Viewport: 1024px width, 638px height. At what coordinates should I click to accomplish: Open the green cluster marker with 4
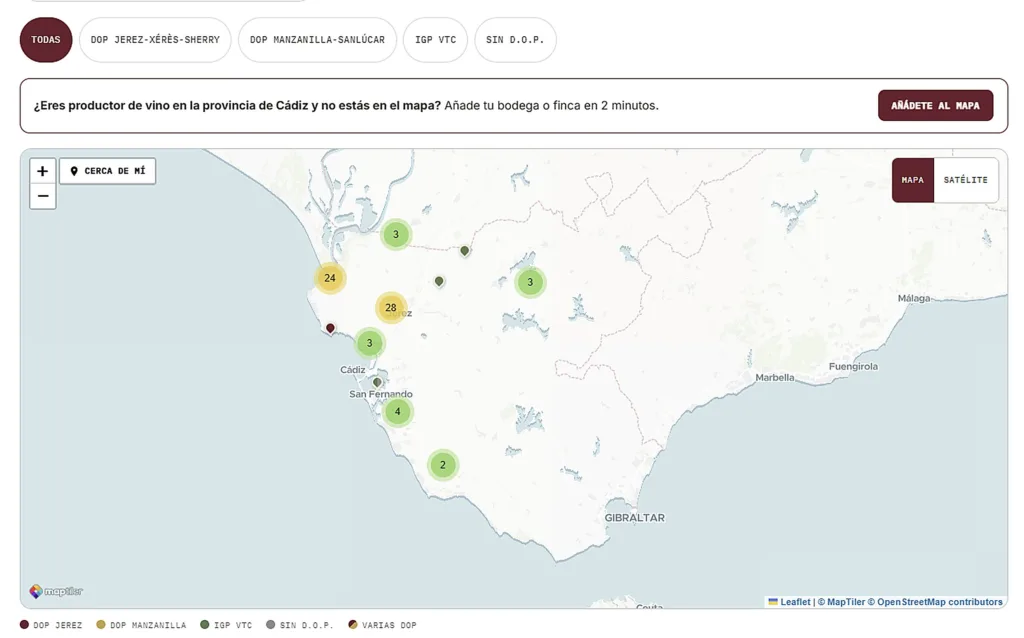click(397, 412)
